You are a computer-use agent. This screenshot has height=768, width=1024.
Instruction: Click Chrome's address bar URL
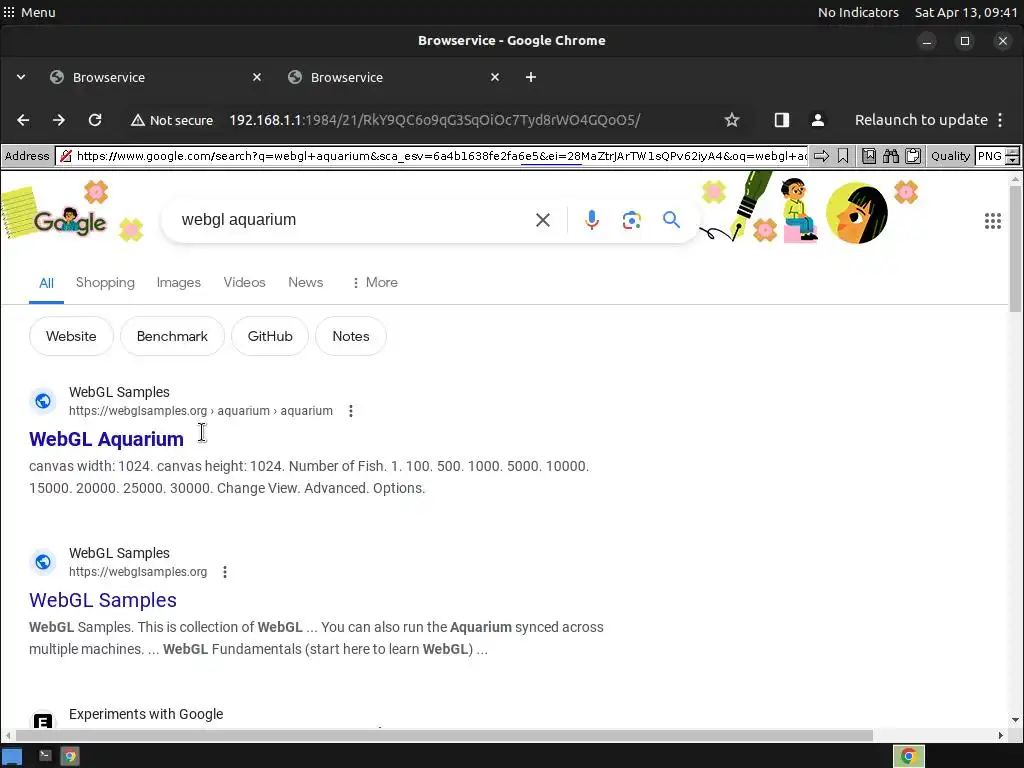click(435, 120)
